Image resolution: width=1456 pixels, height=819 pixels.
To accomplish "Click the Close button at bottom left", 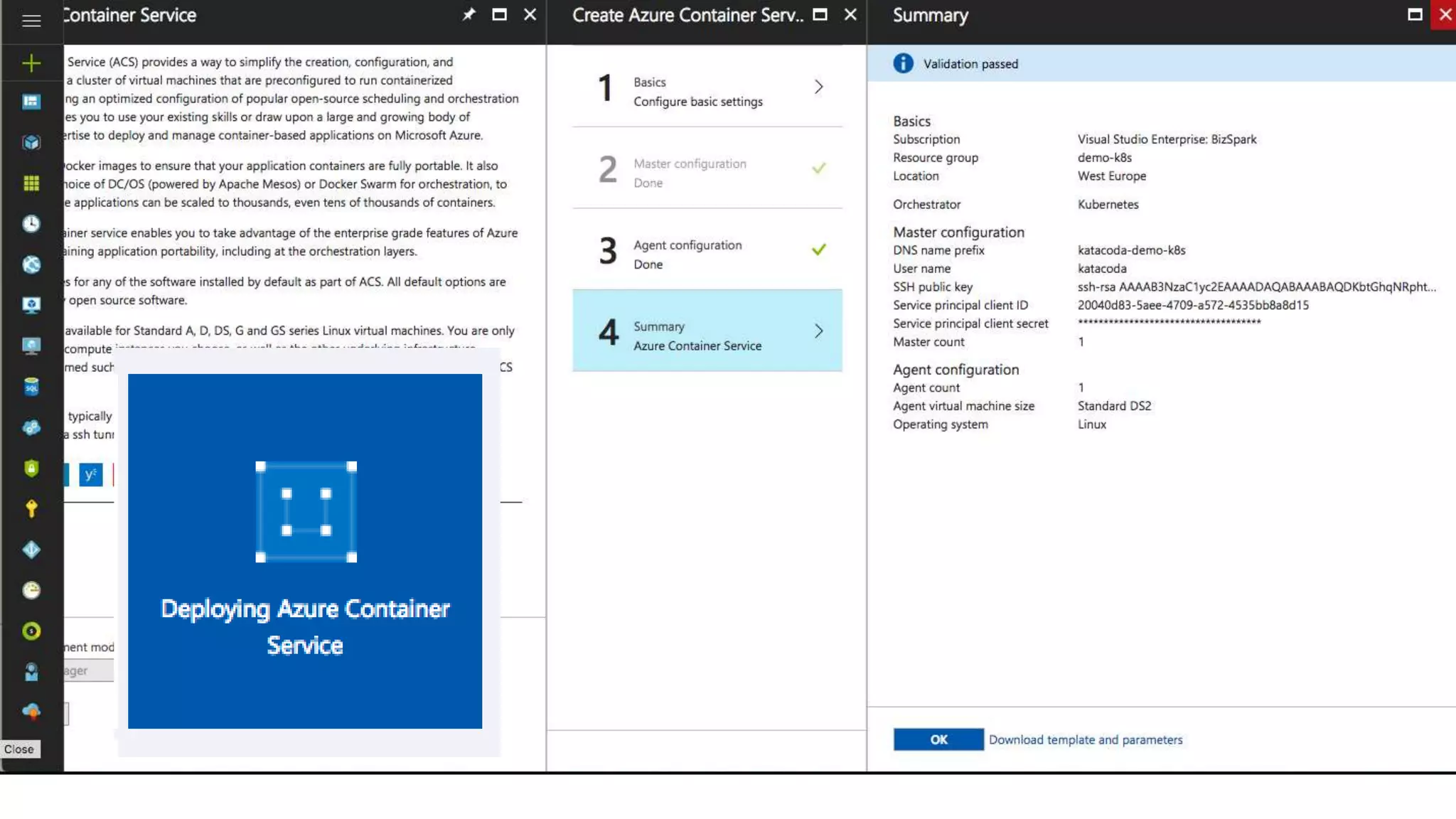I will [19, 749].
